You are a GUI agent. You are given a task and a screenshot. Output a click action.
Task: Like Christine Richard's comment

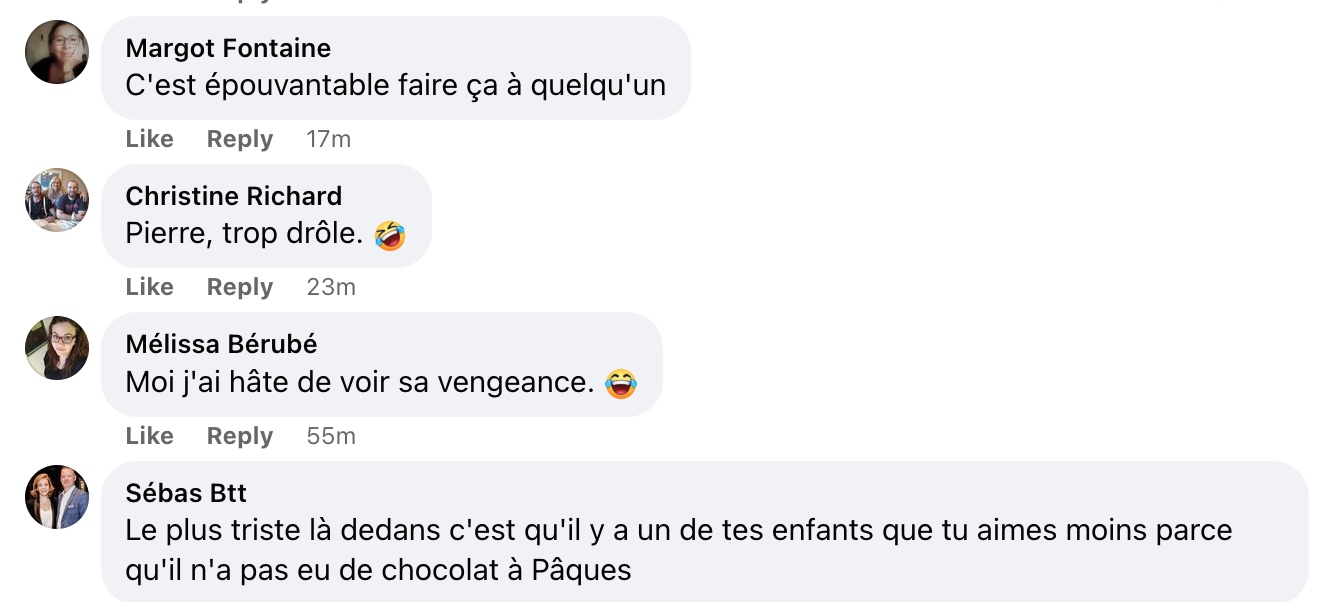point(150,287)
